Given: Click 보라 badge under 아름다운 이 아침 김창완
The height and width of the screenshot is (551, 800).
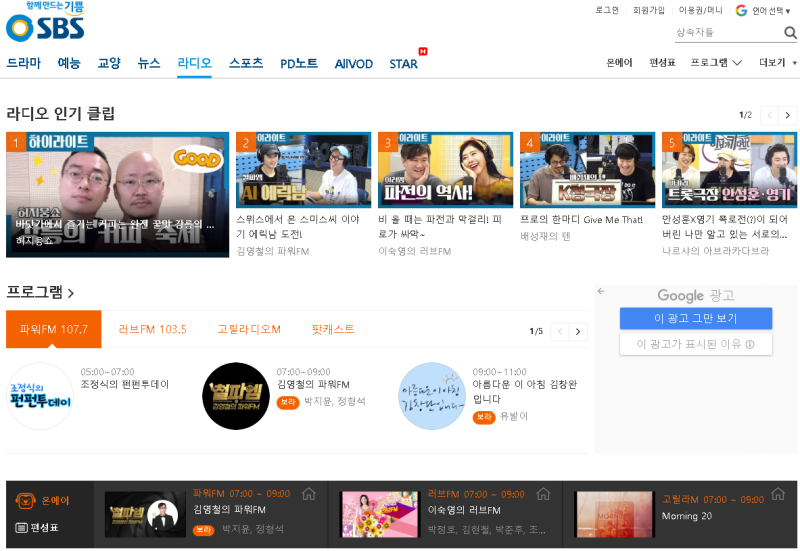Looking at the screenshot, I should point(484,417).
